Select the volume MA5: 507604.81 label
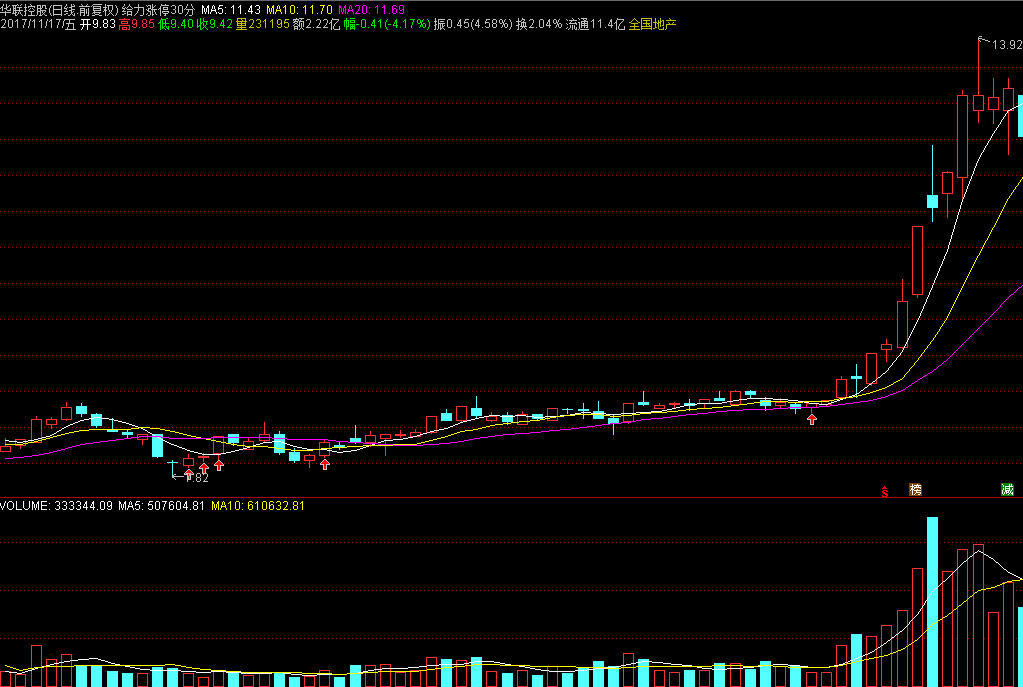The image size is (1023, 687). click(x=162, y=506)
